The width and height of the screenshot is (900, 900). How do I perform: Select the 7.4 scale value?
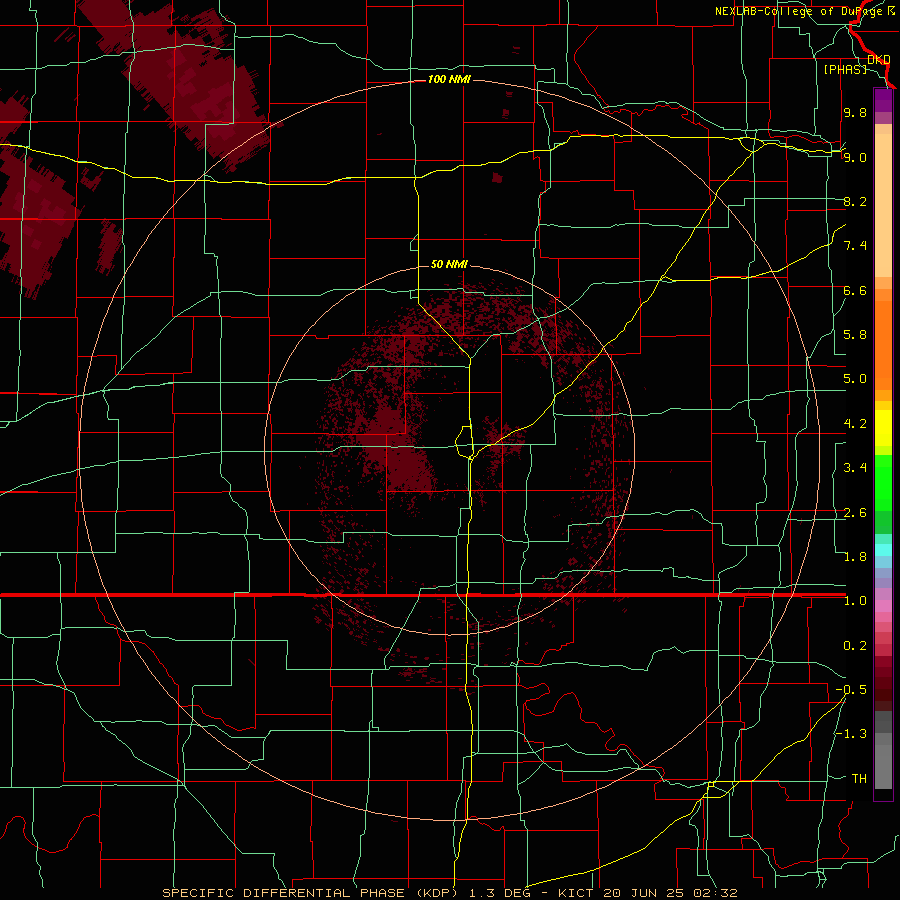[x=855, y=246]
